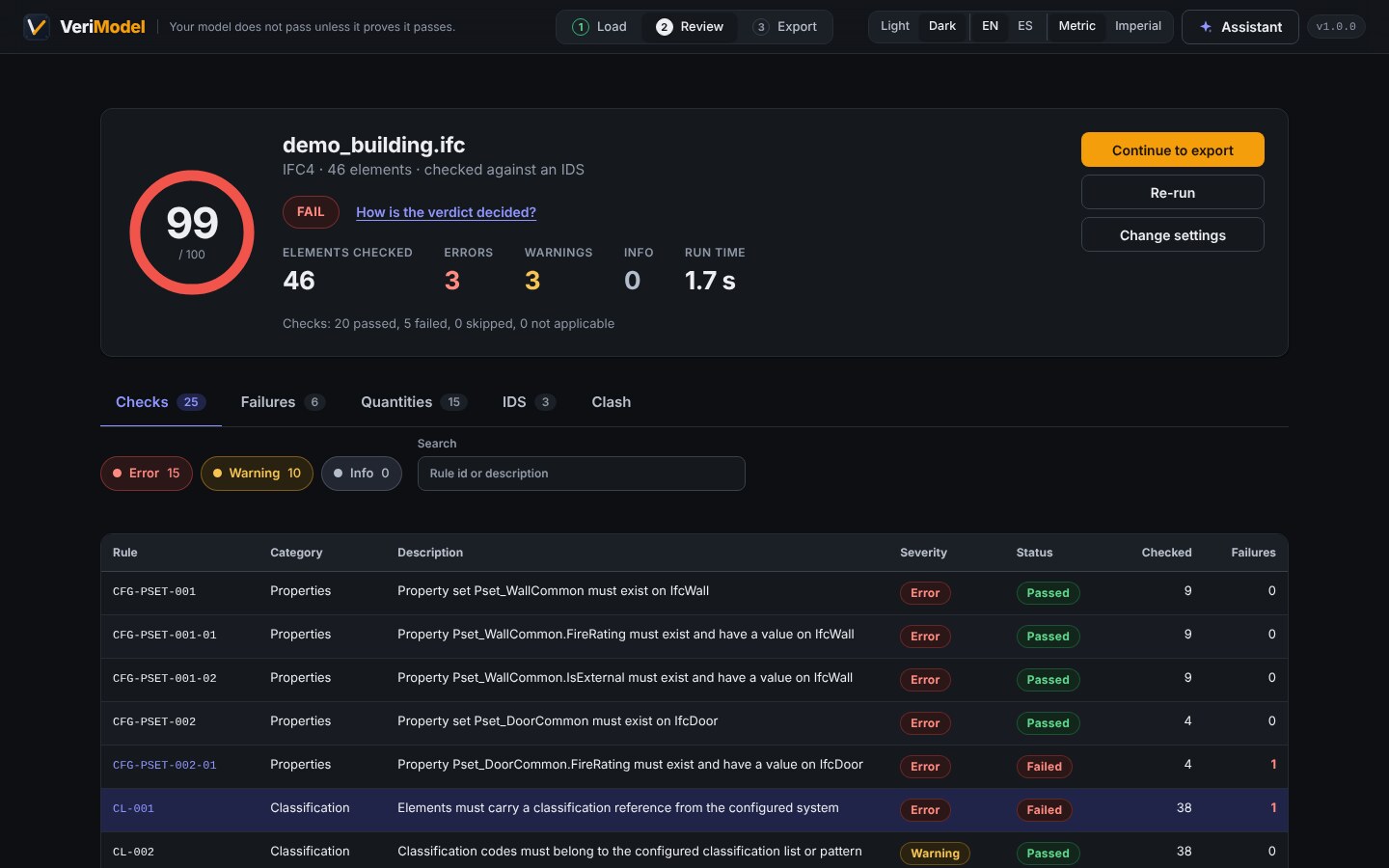The image size is (1389, 868).
Task: Click the FAIL verdict badge
Action: tap(311, 212)
